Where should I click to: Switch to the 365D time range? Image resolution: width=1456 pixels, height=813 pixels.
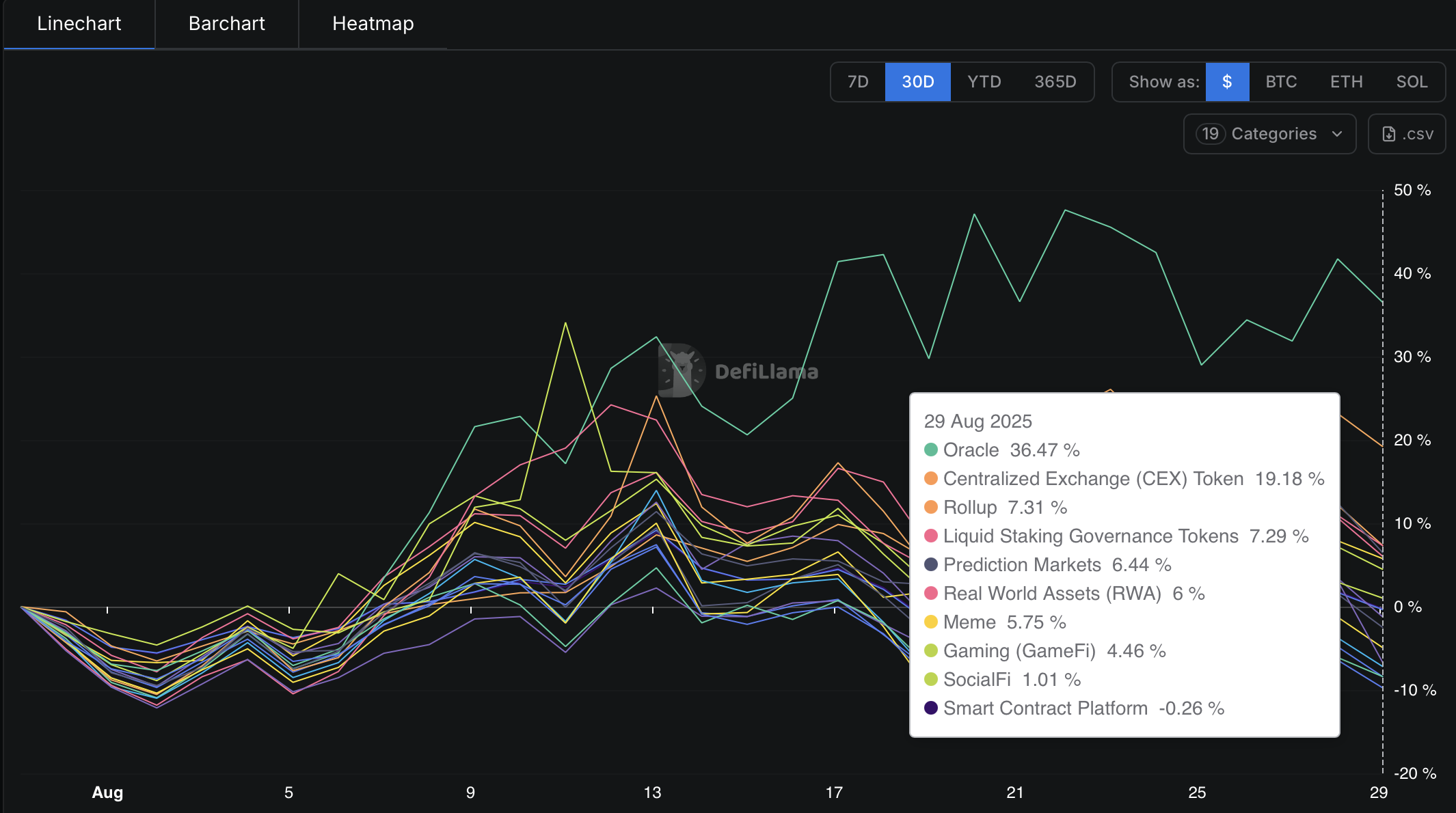pyautogui.click(x=1055, y=82)
